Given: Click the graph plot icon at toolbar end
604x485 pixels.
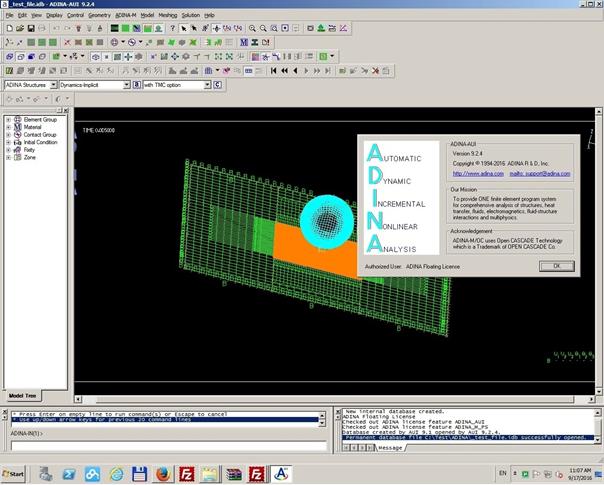Looking at the screenshot, I should point(343,28).
